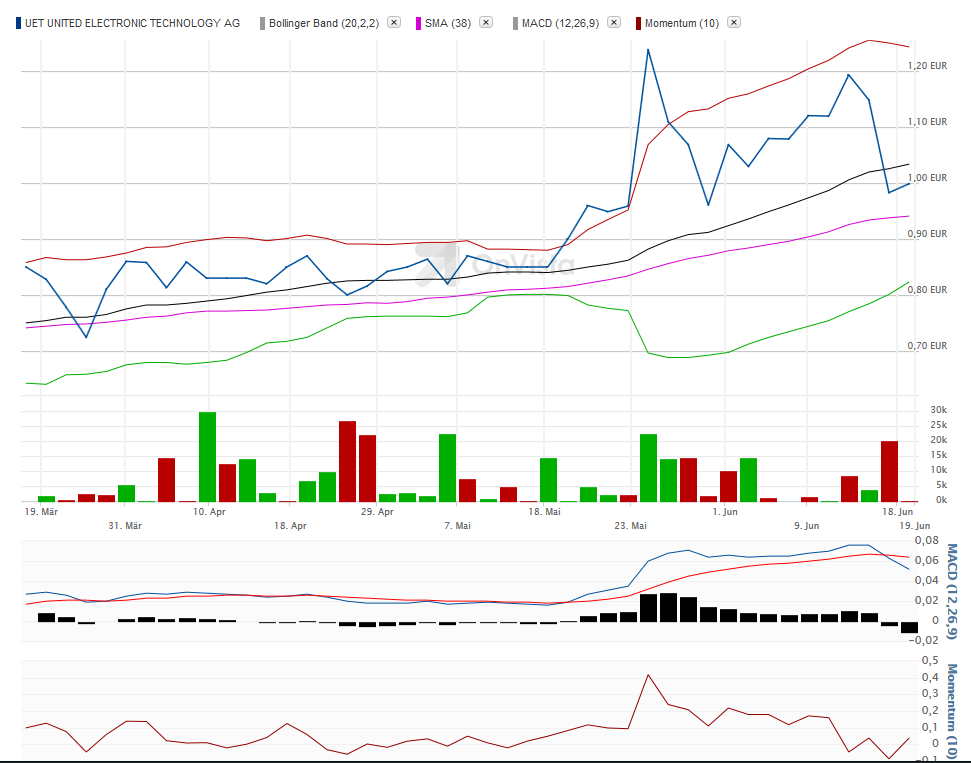Image resolution: width=971 pixels, height=763 pixels.
Task: Click the 9. Jun date label
Action: 807,526
